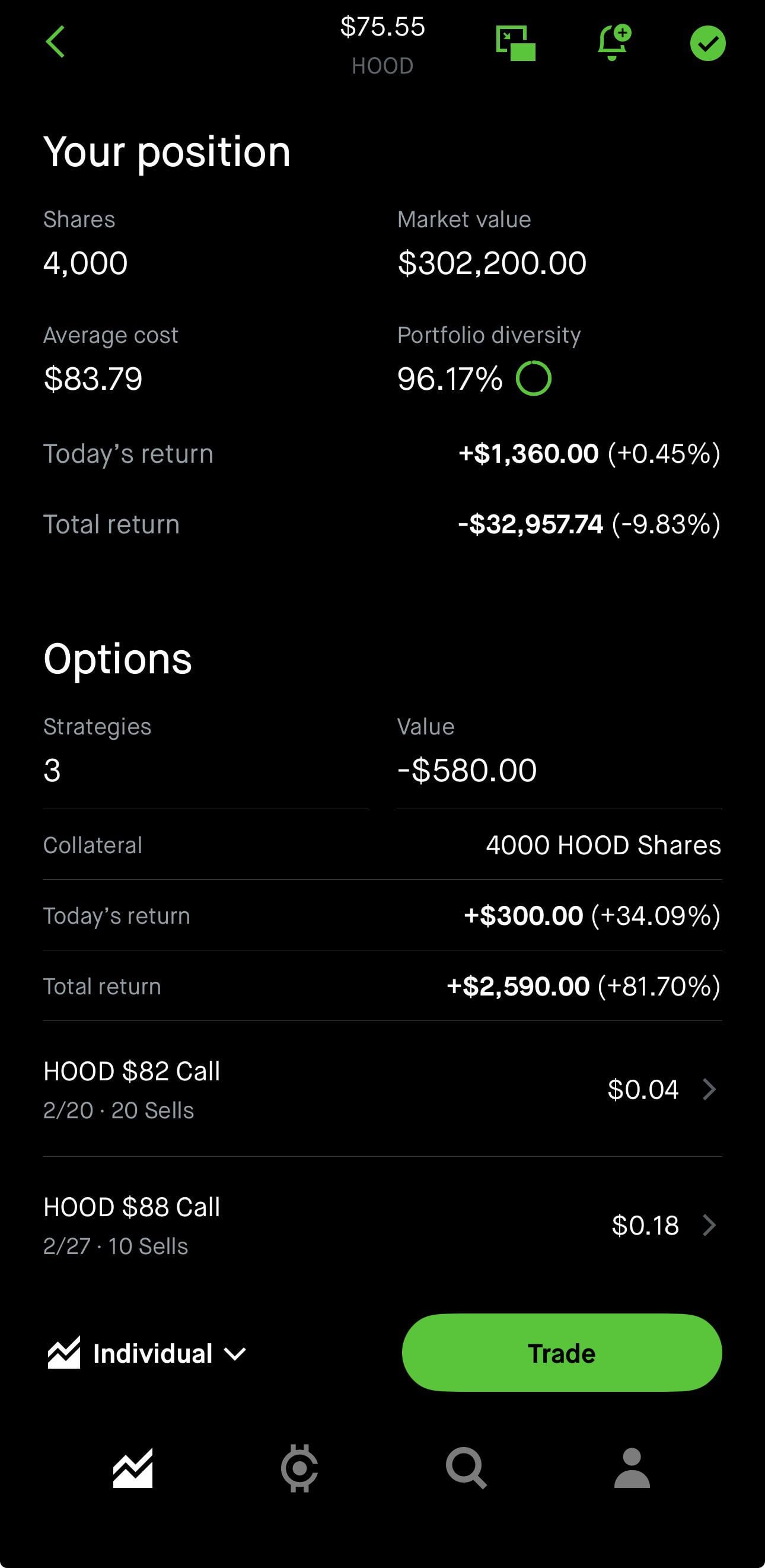Expand HOOD $82 Call chevron
Screen dimensions: 765x1568
click(x=709, y=1089)
